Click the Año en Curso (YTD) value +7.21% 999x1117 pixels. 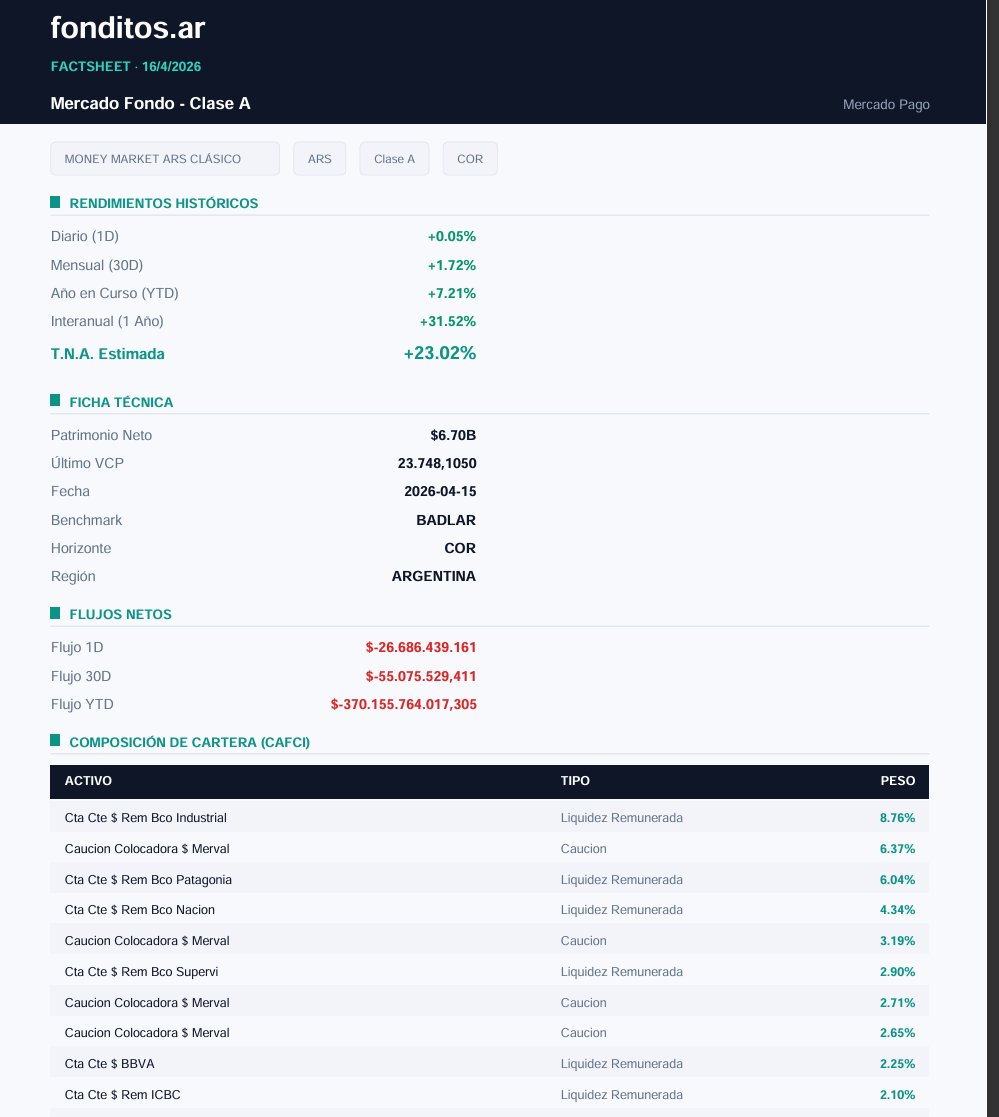tap(452, 293)
